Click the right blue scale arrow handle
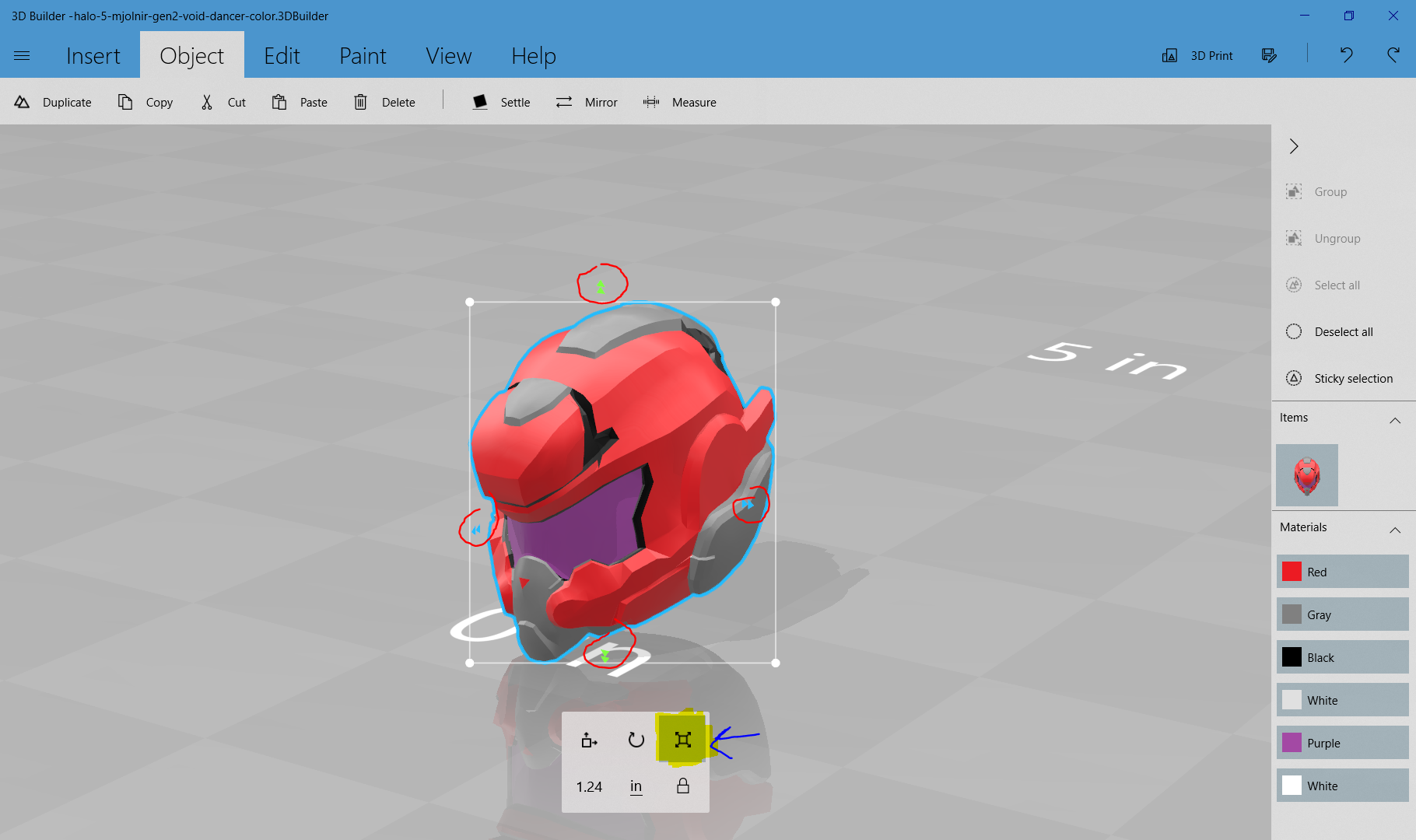1416x840 pixels. [748, 505]
